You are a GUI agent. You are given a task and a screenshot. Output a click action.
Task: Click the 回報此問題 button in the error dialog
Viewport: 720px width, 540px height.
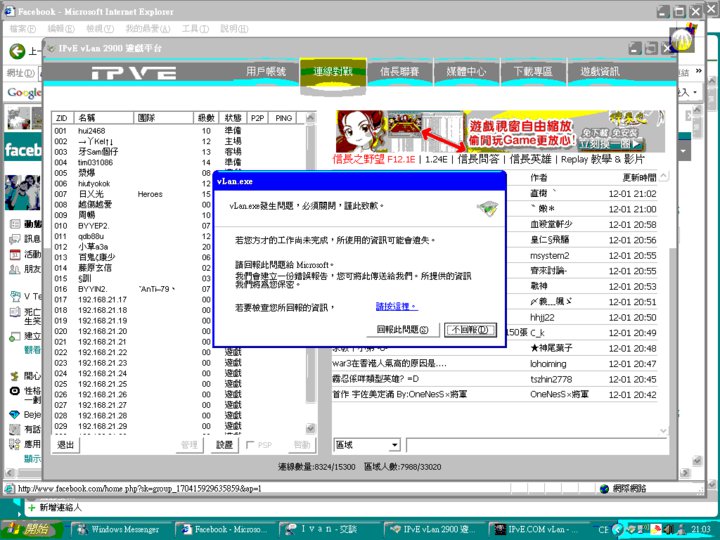403,330
